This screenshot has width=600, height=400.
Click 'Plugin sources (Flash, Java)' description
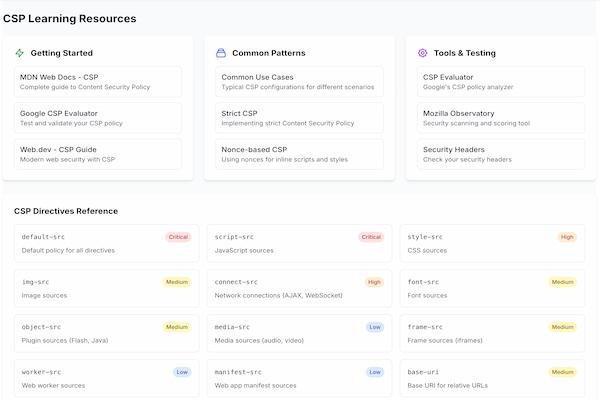click(x=65, y=340)
